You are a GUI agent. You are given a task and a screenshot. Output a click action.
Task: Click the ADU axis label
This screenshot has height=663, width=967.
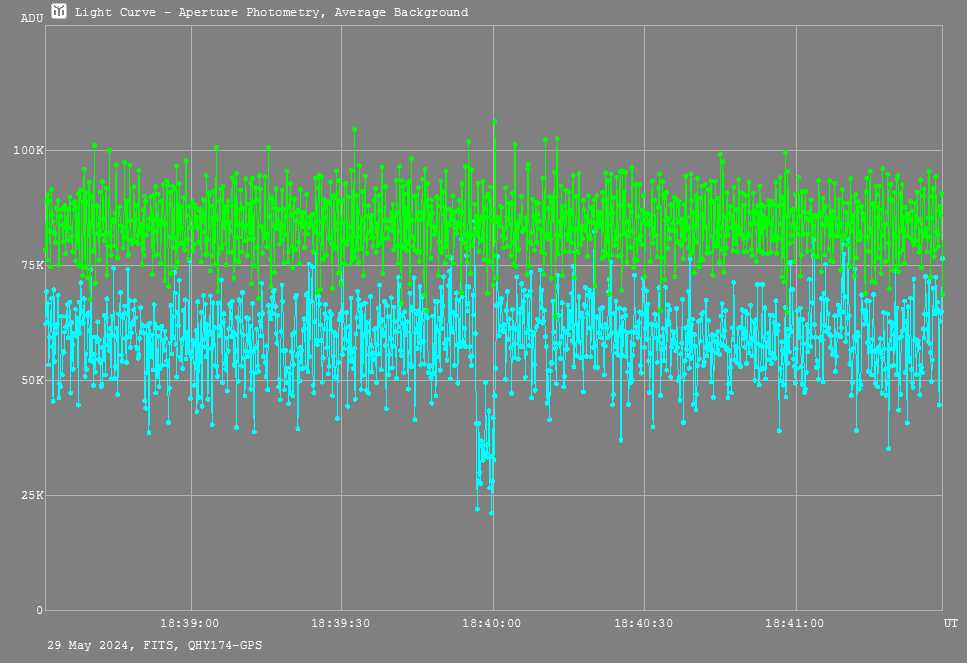[x=32, y=19]
